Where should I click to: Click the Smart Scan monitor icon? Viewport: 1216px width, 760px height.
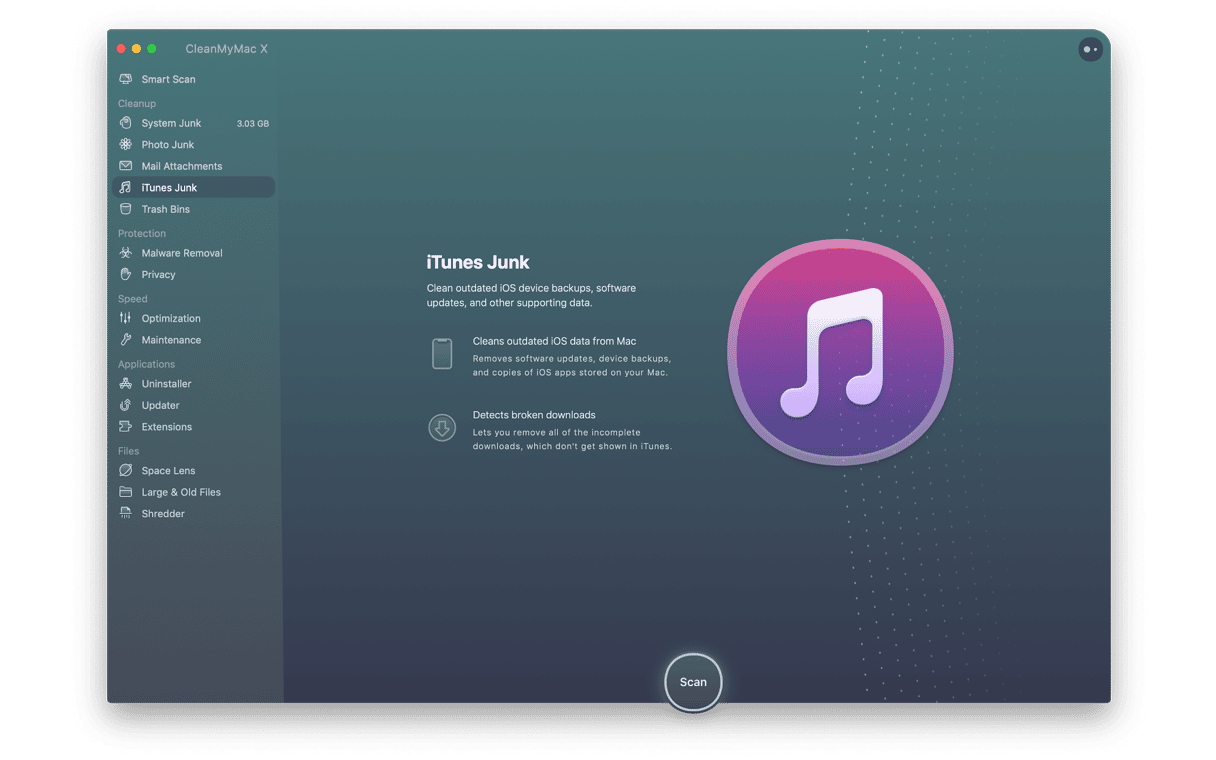click(x=125, y=79)
